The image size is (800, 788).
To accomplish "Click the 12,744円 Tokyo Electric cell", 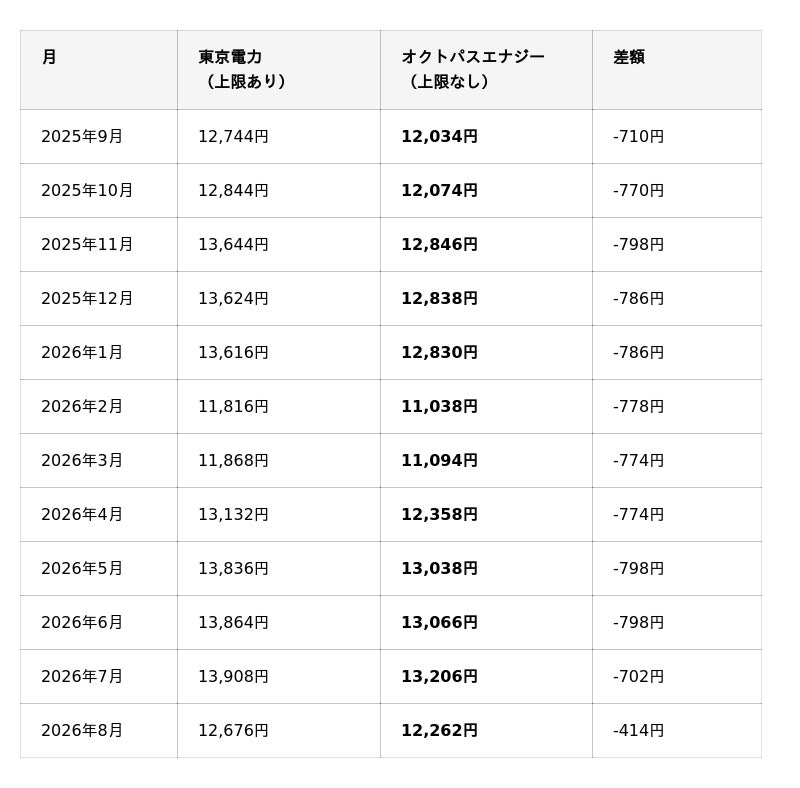I will coord(233,136).
